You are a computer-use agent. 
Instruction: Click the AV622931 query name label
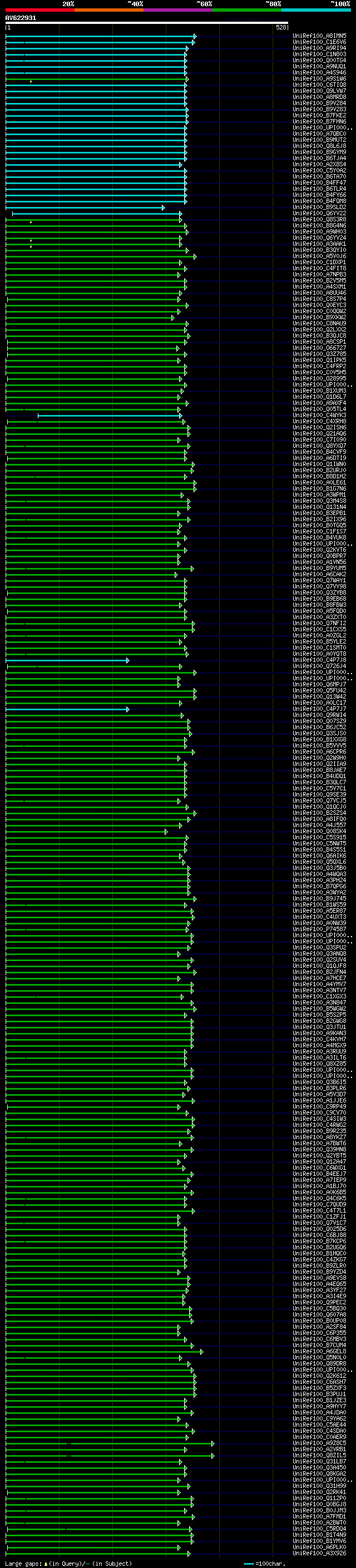click(21, 18)
